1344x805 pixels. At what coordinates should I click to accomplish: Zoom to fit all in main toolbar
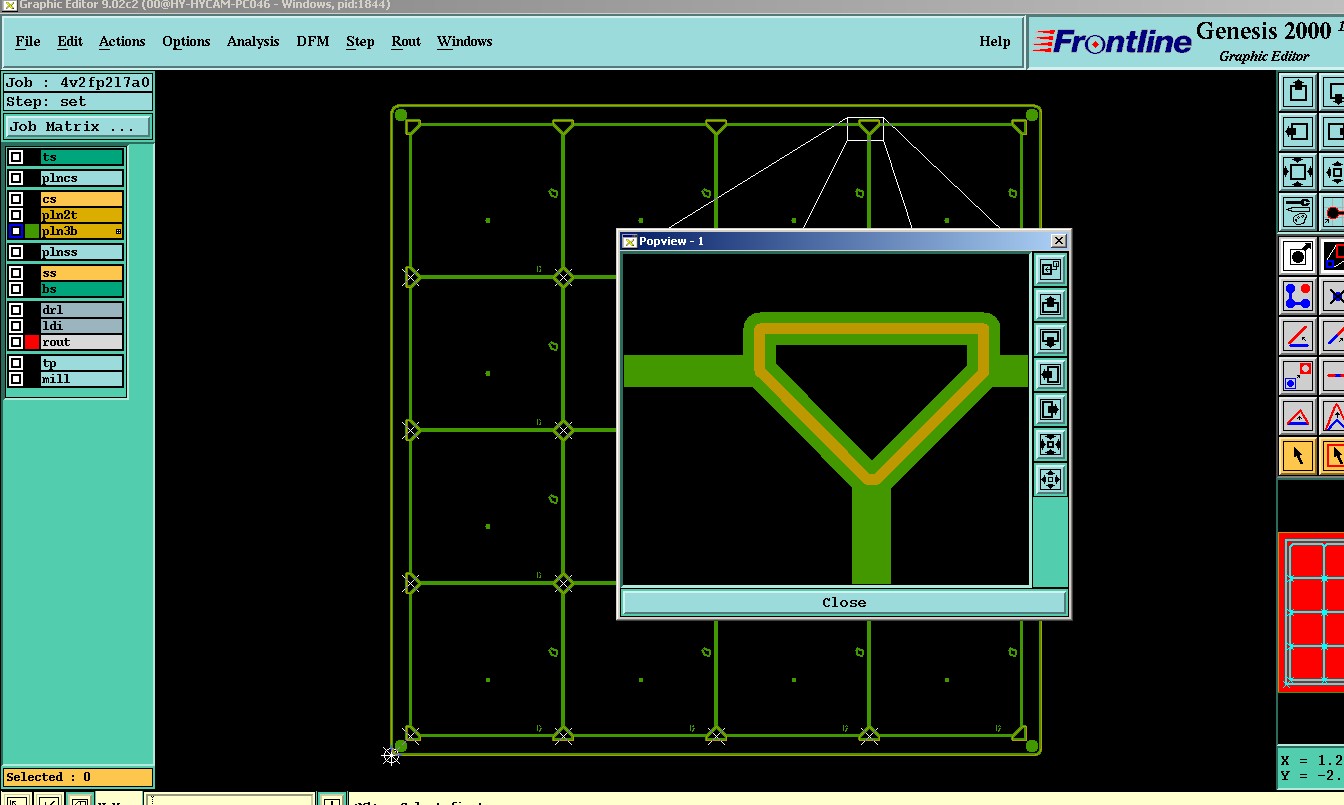pos(1298,172)
